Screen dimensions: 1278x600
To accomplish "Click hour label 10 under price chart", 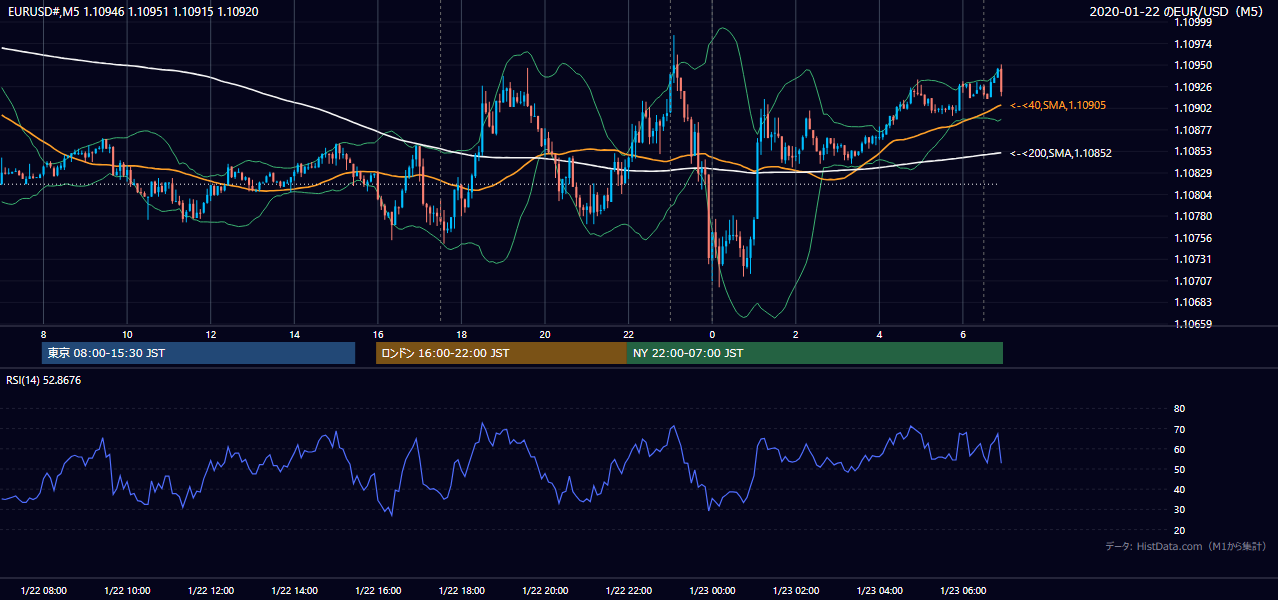I will [x=127, y=334].
